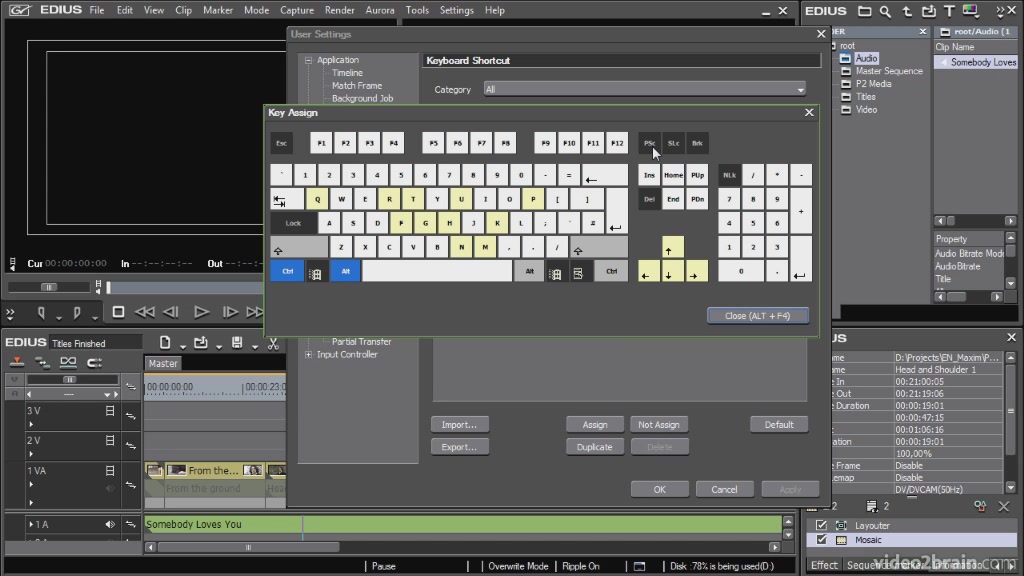Click OK in User Settings
Viewport: 1024px width, 576px height.
coord(660,489)
